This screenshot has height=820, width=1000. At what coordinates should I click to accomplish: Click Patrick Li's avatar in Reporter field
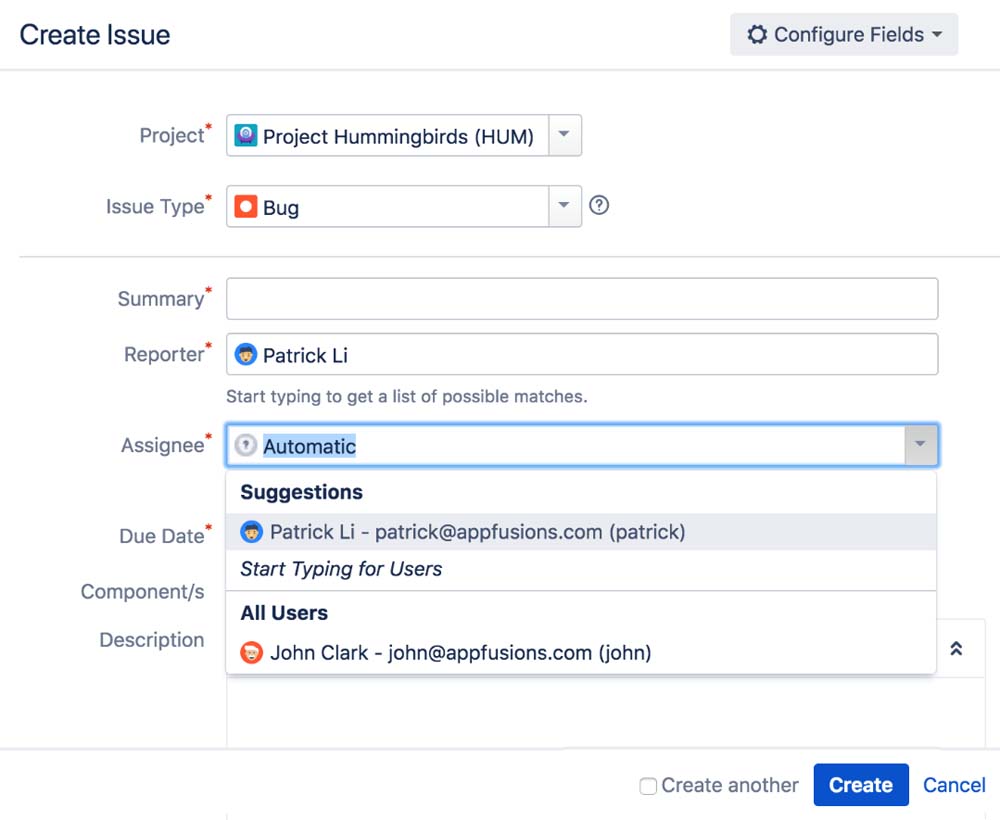[245, 355]
